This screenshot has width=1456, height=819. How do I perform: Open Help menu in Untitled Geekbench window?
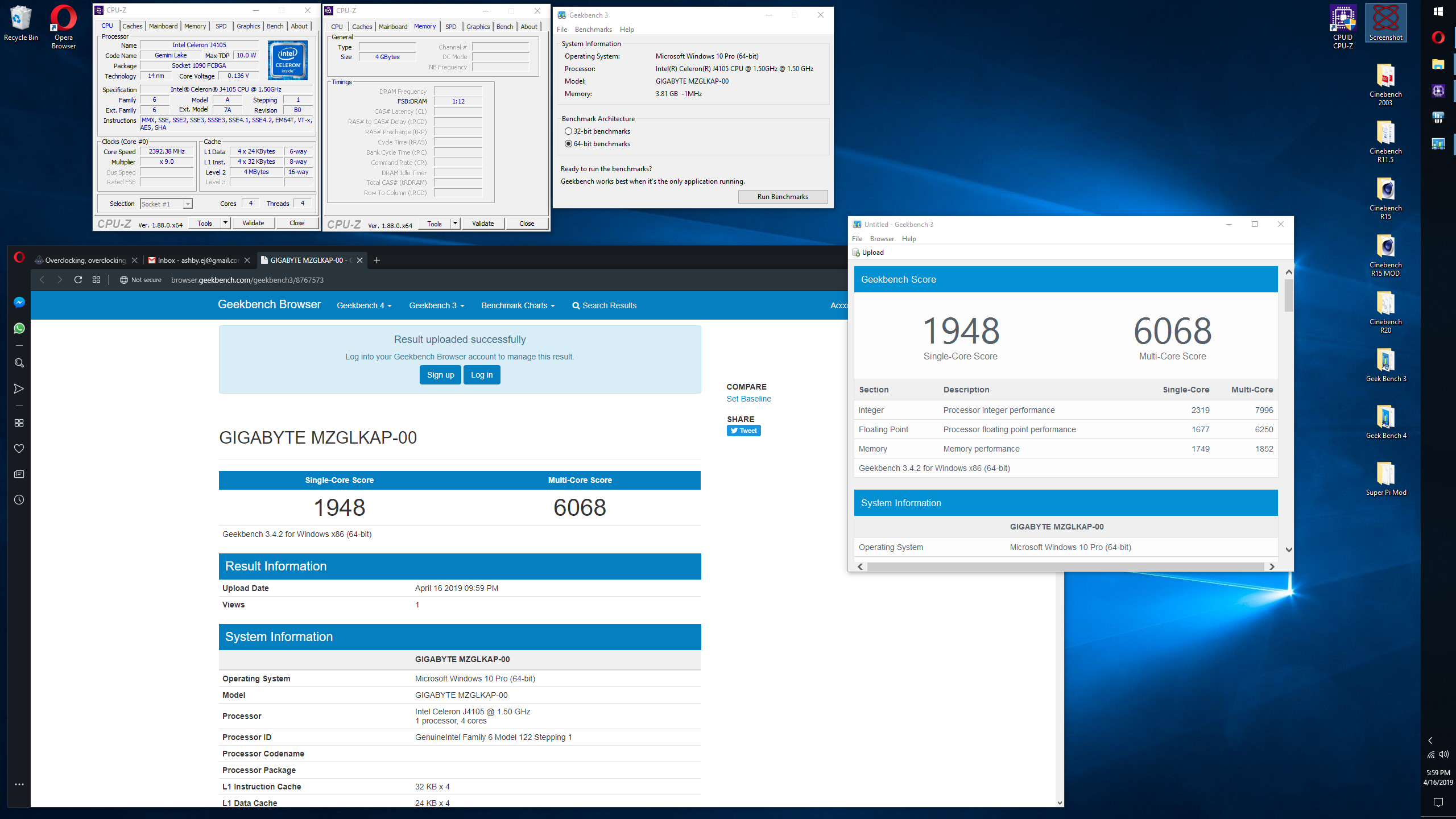909,239
